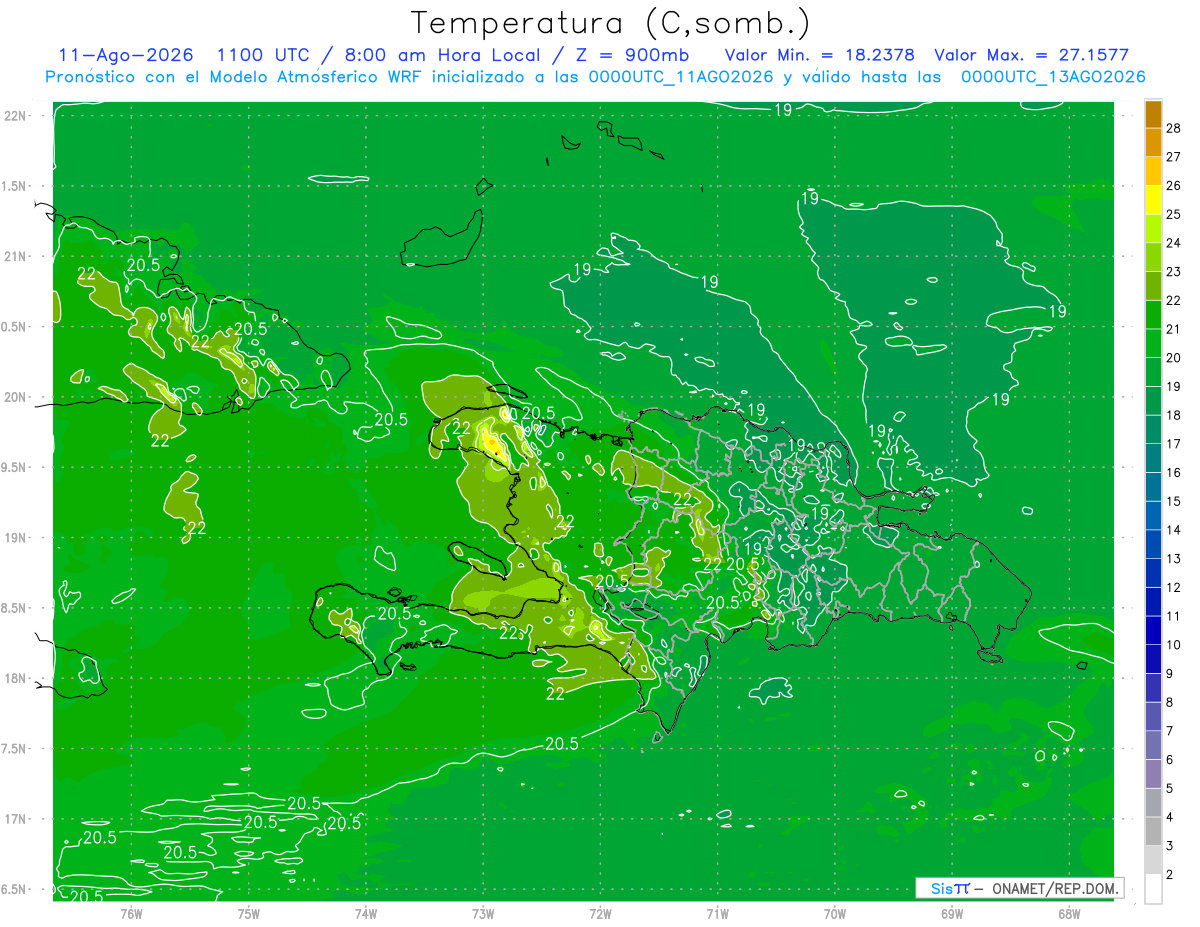
Task: Click the color scale label '27'
Action: [x=1174, y=157]
